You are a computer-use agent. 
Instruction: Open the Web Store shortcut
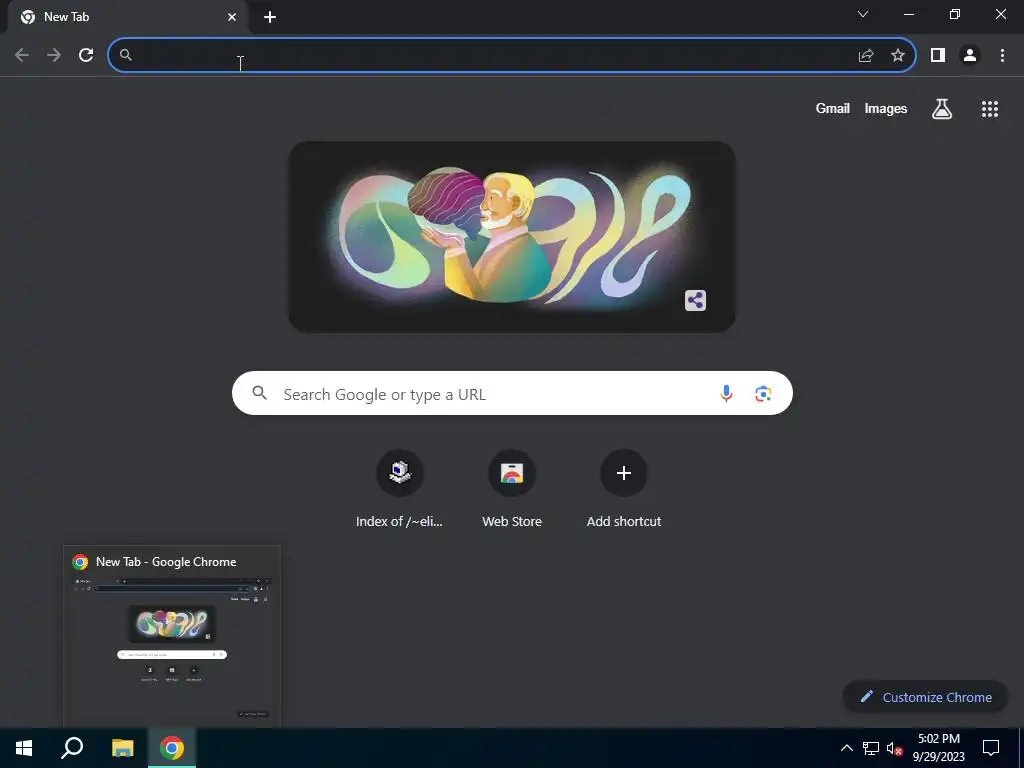512,488
